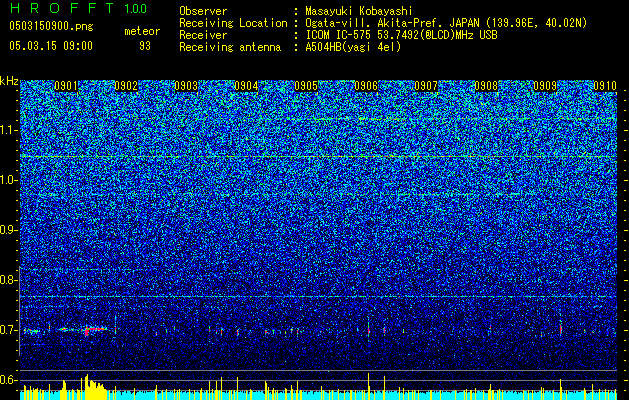Click the 0910 time marker
629x400 pixels.
pyautogui.click(x=605, y=86)
